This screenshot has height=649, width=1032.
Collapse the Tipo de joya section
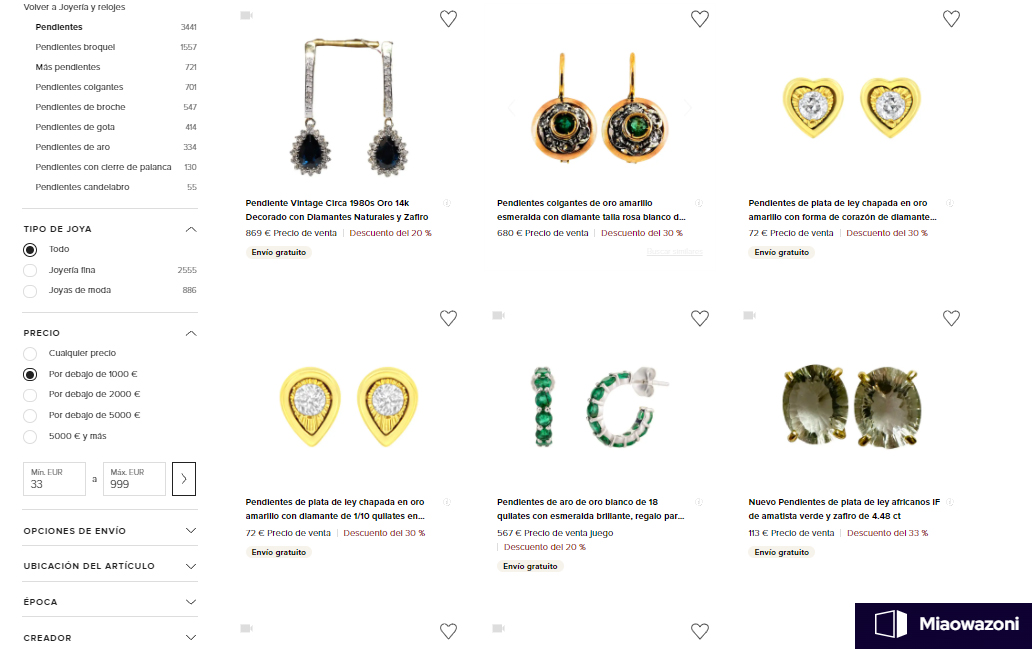(x=191, y=229)
